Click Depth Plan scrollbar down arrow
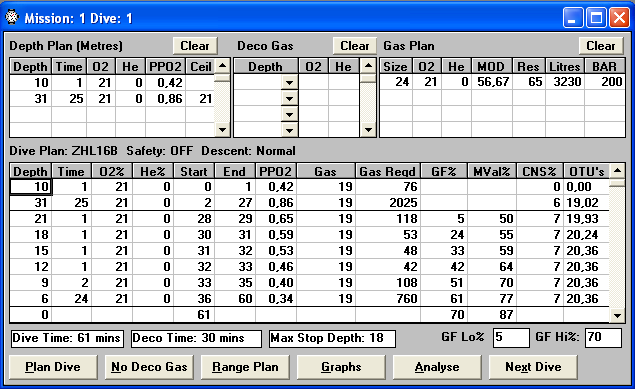This screenshot has height=389, width=635. [x=222, y=130]
